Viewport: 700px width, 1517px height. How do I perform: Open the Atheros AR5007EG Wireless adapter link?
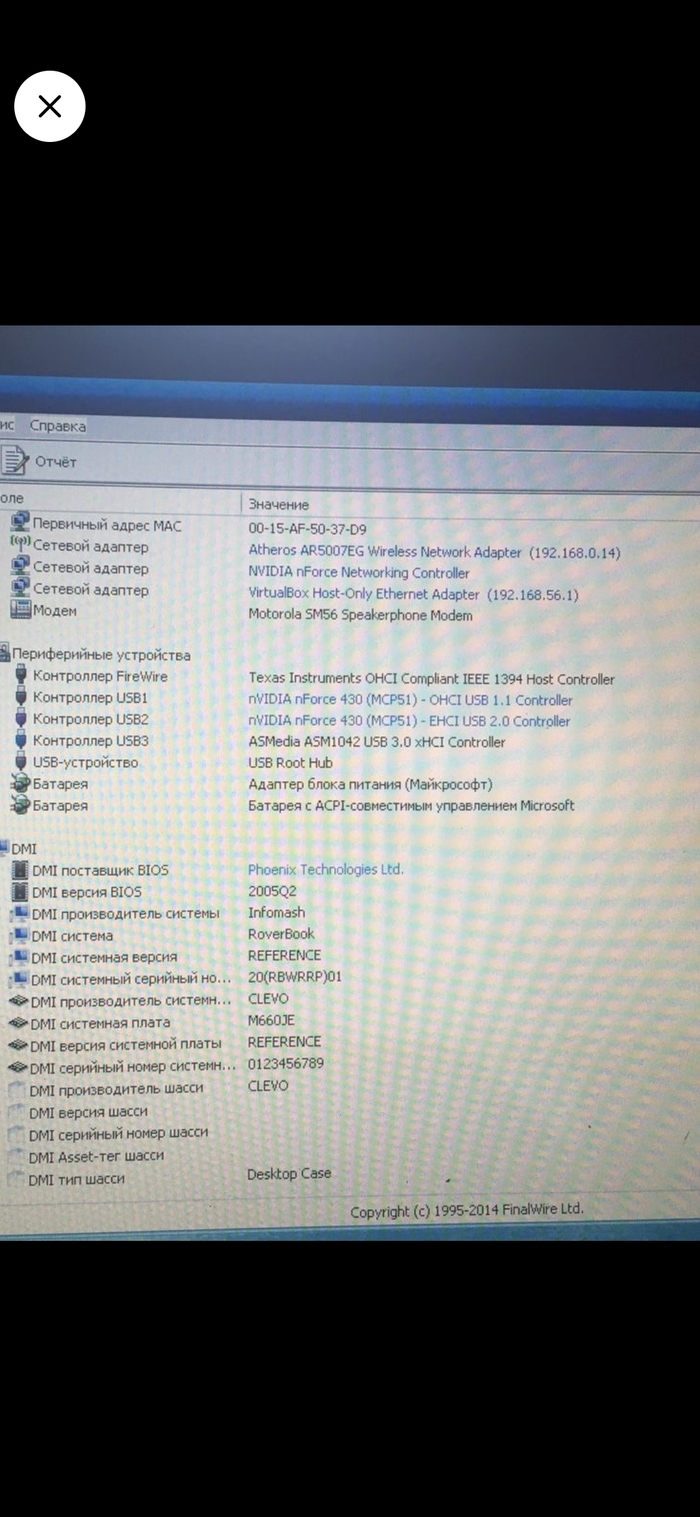pyautogui.click(x=385, y=552)
